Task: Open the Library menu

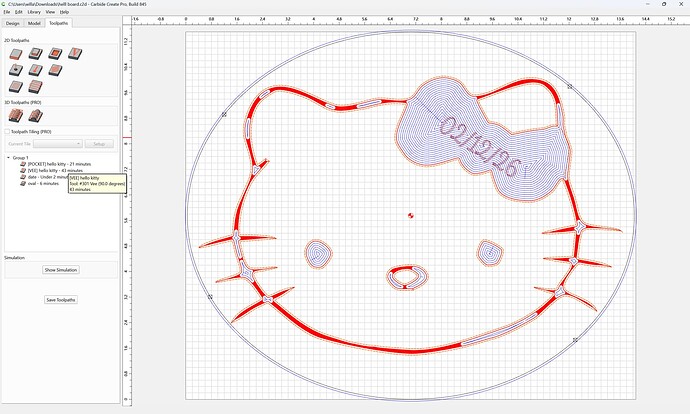Action: click(34, 12)
